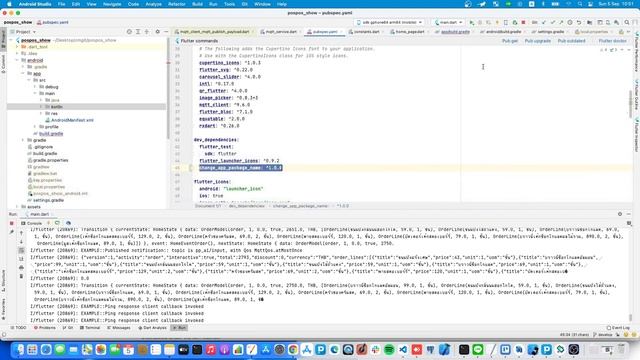
Task: Open the Navigate menu
Action: [x=112, y=4]
